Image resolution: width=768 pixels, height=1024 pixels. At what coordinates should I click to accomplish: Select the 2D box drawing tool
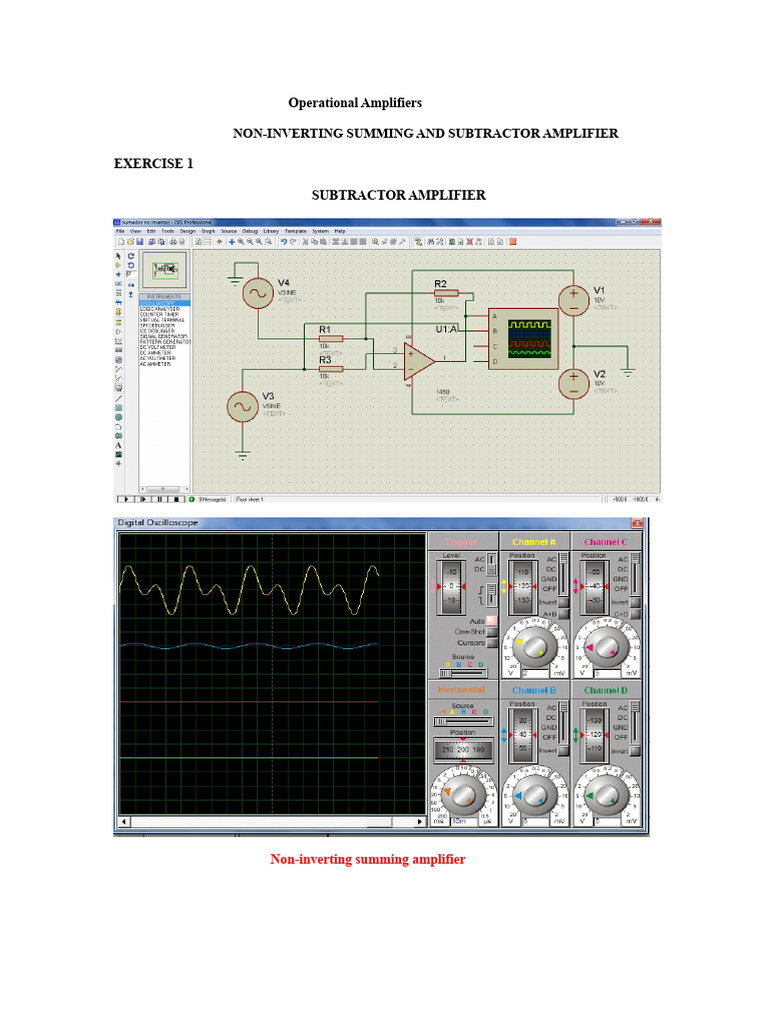(119, 408)
